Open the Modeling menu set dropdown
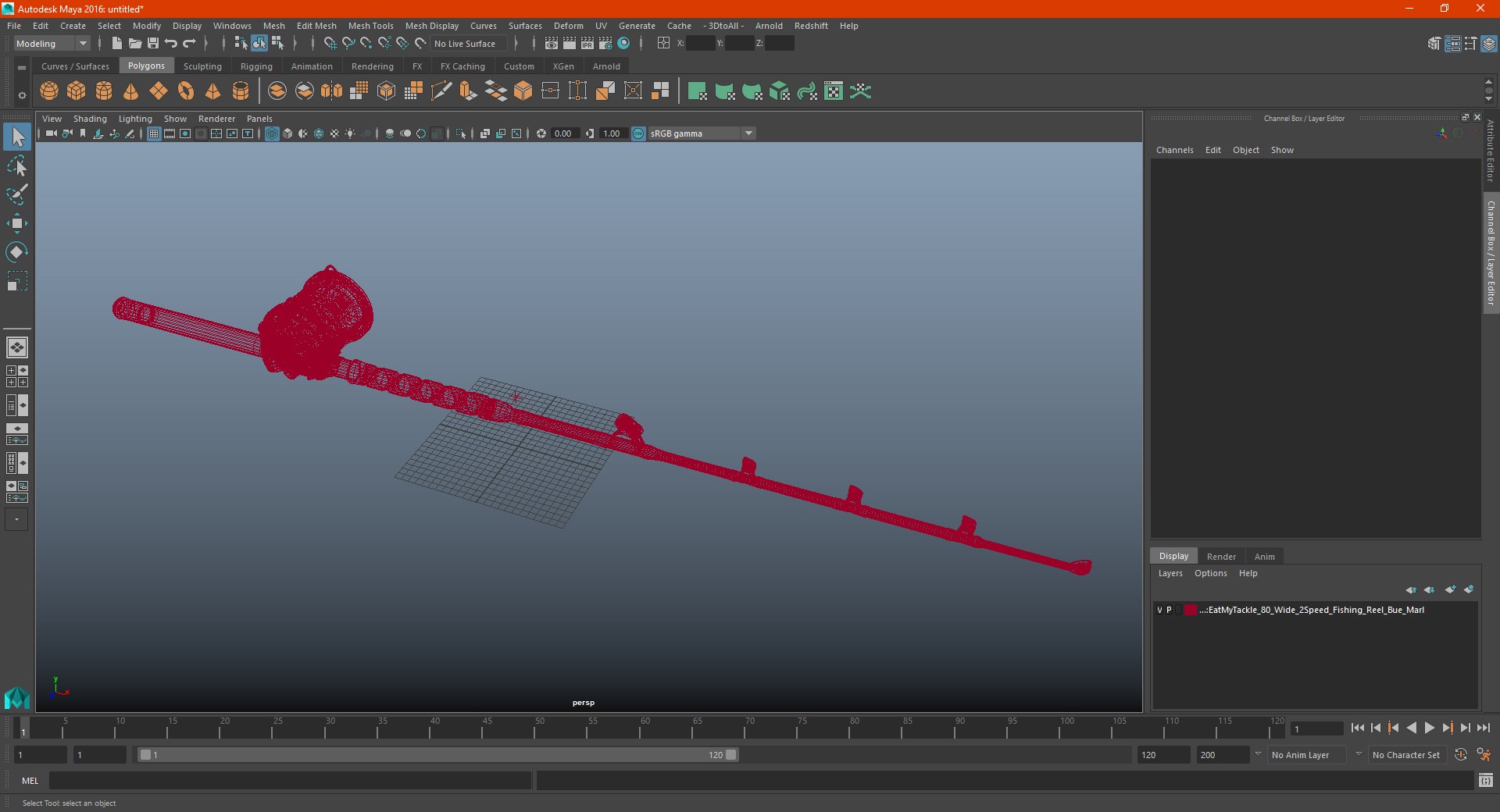This screenshot has height=812, width=1500. tap(52, 44)
